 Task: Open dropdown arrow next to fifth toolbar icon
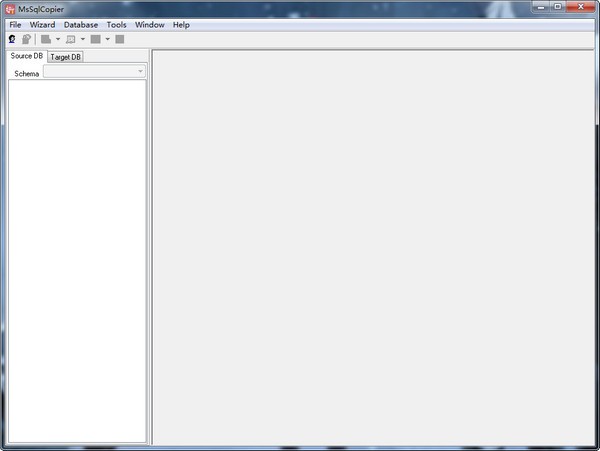(108, 40)
